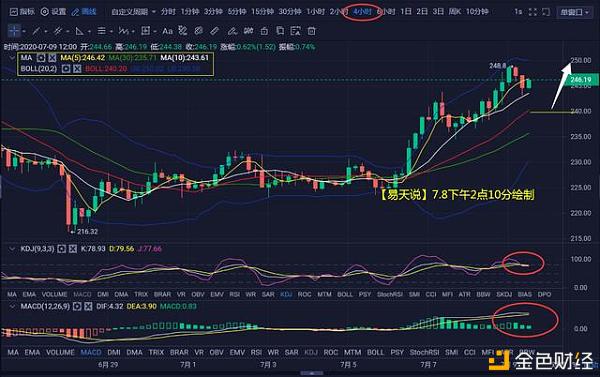Choose TRIX in the MACD panel indicator row
This screenshot has width=600, height=377.
pyautogui.click(x=156, y=352)
